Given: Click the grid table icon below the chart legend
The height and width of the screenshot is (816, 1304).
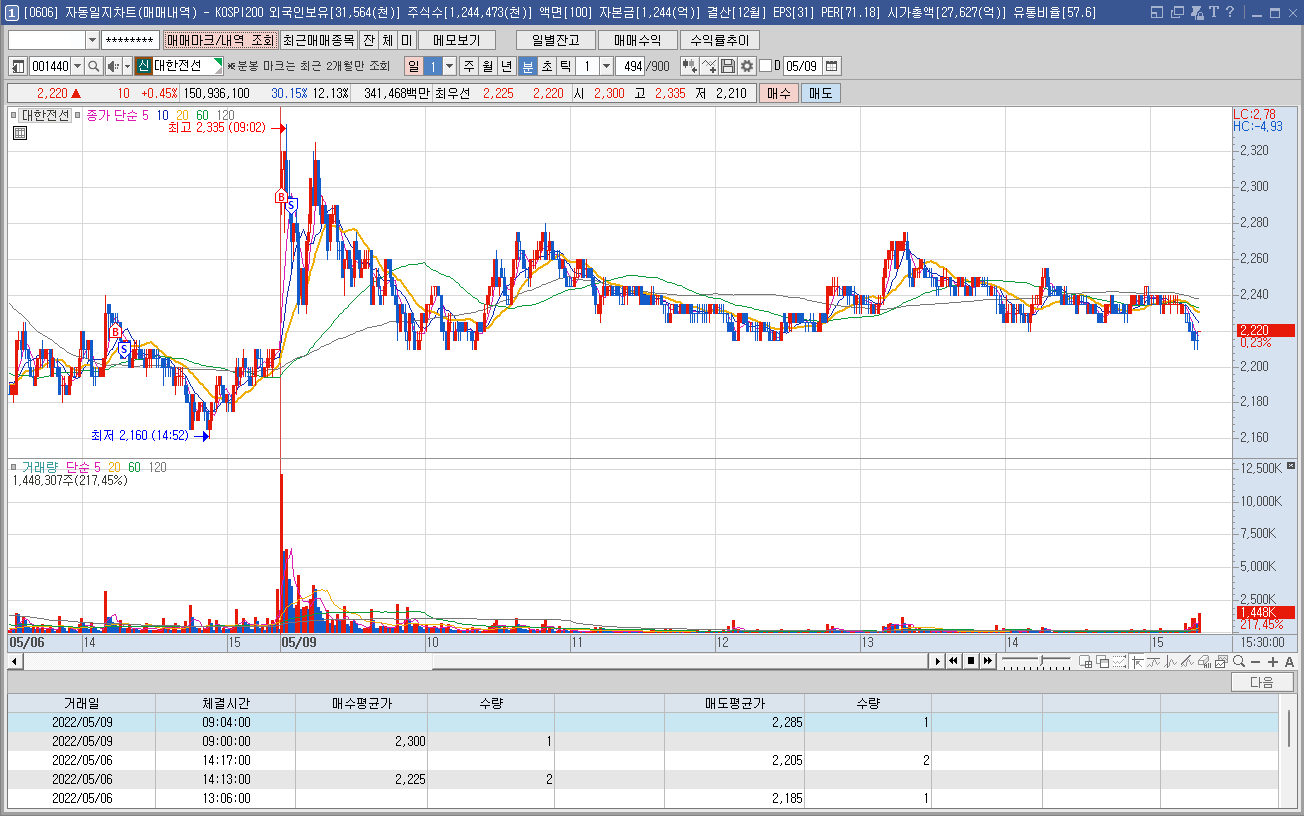Looking at the screenshot, I should [x=20, y=132].
